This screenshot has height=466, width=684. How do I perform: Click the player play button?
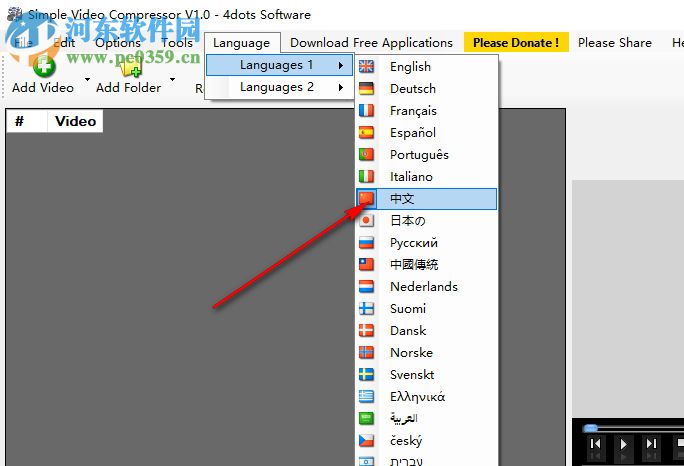click(623, 444)
